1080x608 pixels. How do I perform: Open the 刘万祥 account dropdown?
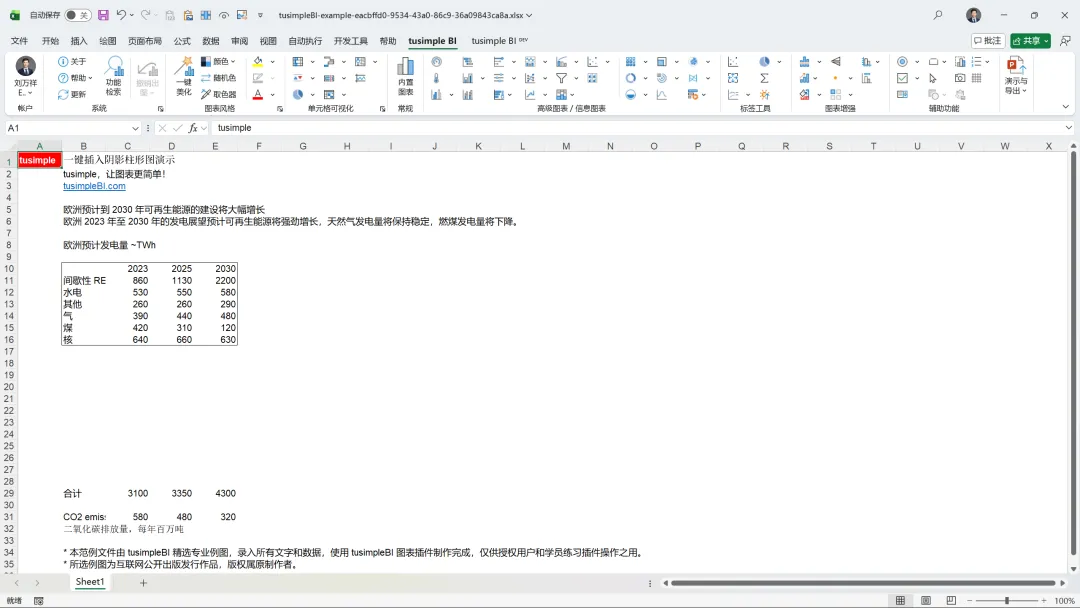click(x=25, y=76)
